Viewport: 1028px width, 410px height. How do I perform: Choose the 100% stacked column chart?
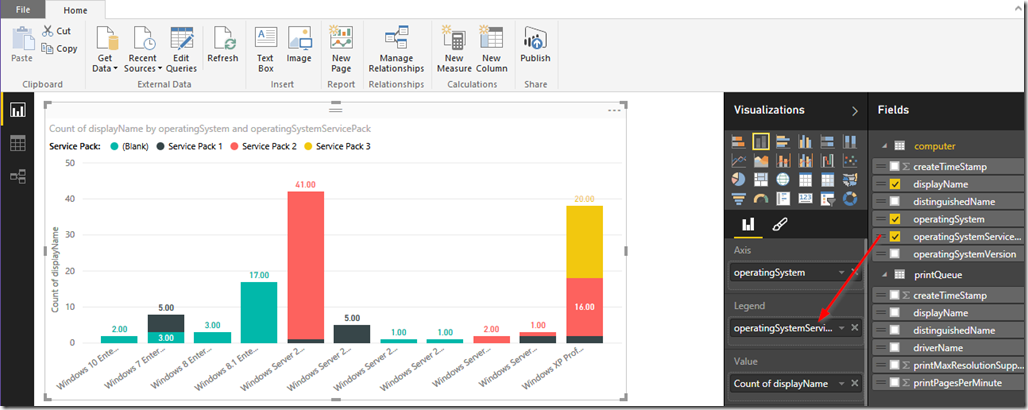[x=850, y=142]
